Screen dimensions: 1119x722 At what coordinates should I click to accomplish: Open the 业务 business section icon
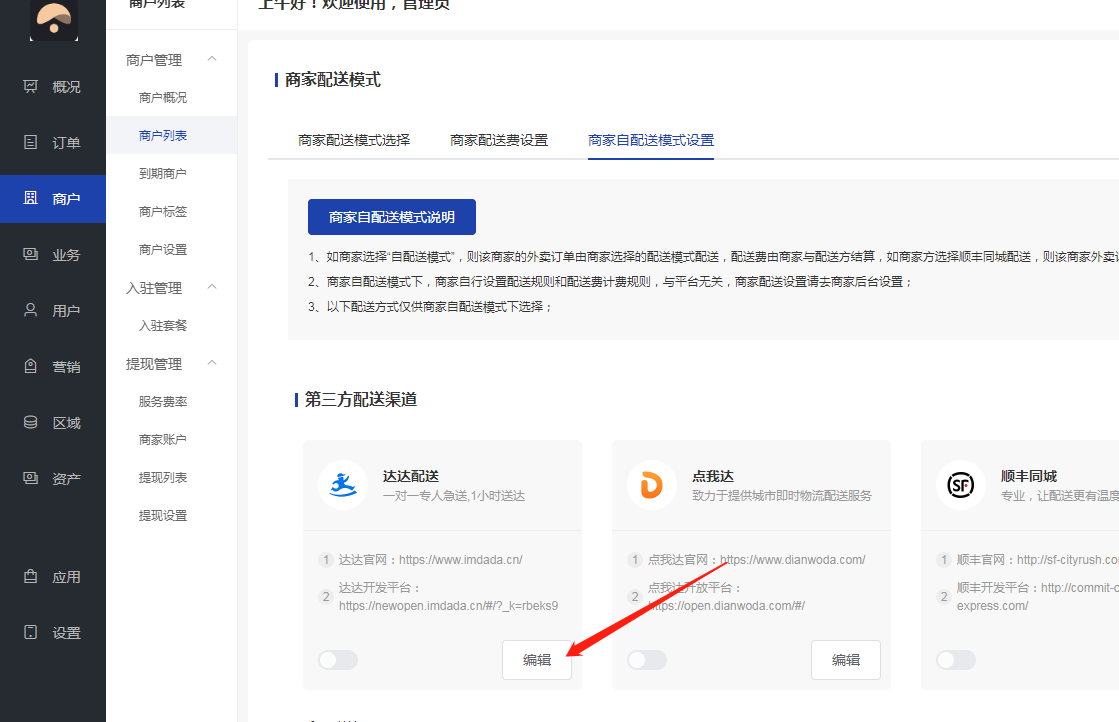[31, 254]
